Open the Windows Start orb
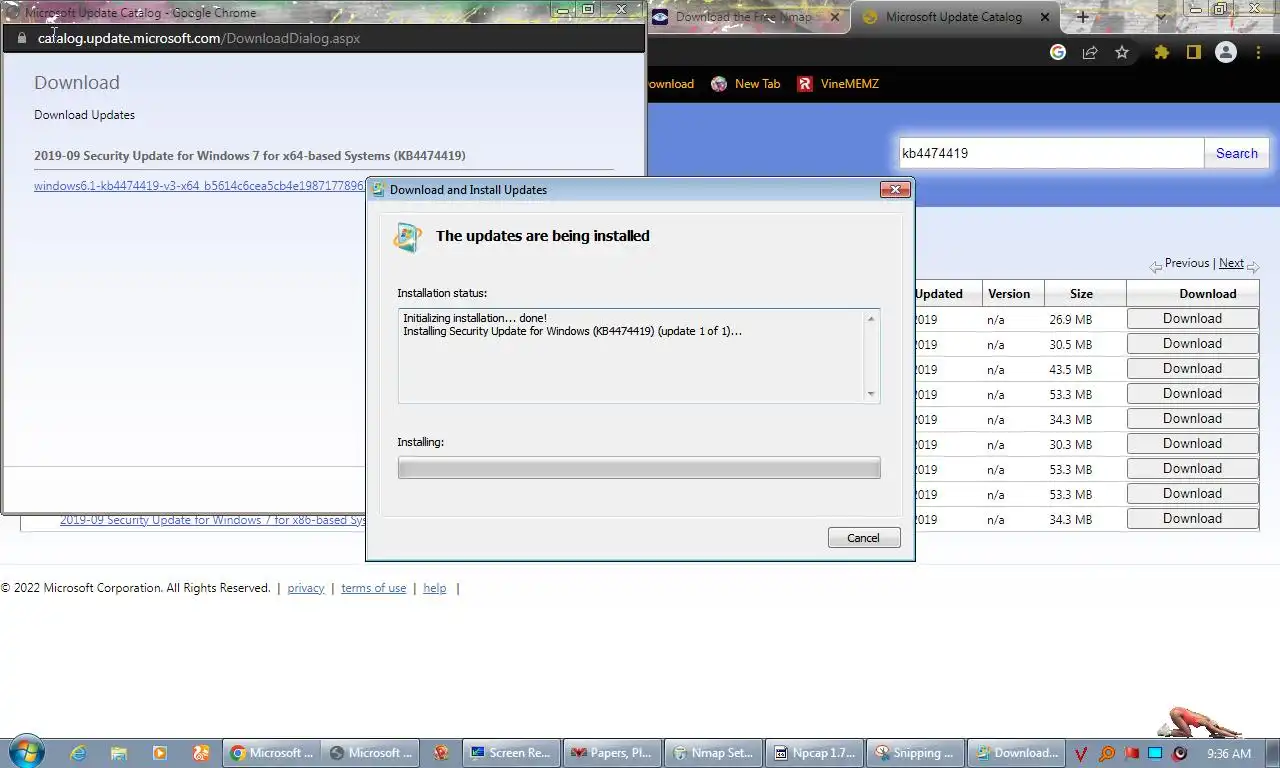Viewport: 1280px width, 768px height. 25,752
